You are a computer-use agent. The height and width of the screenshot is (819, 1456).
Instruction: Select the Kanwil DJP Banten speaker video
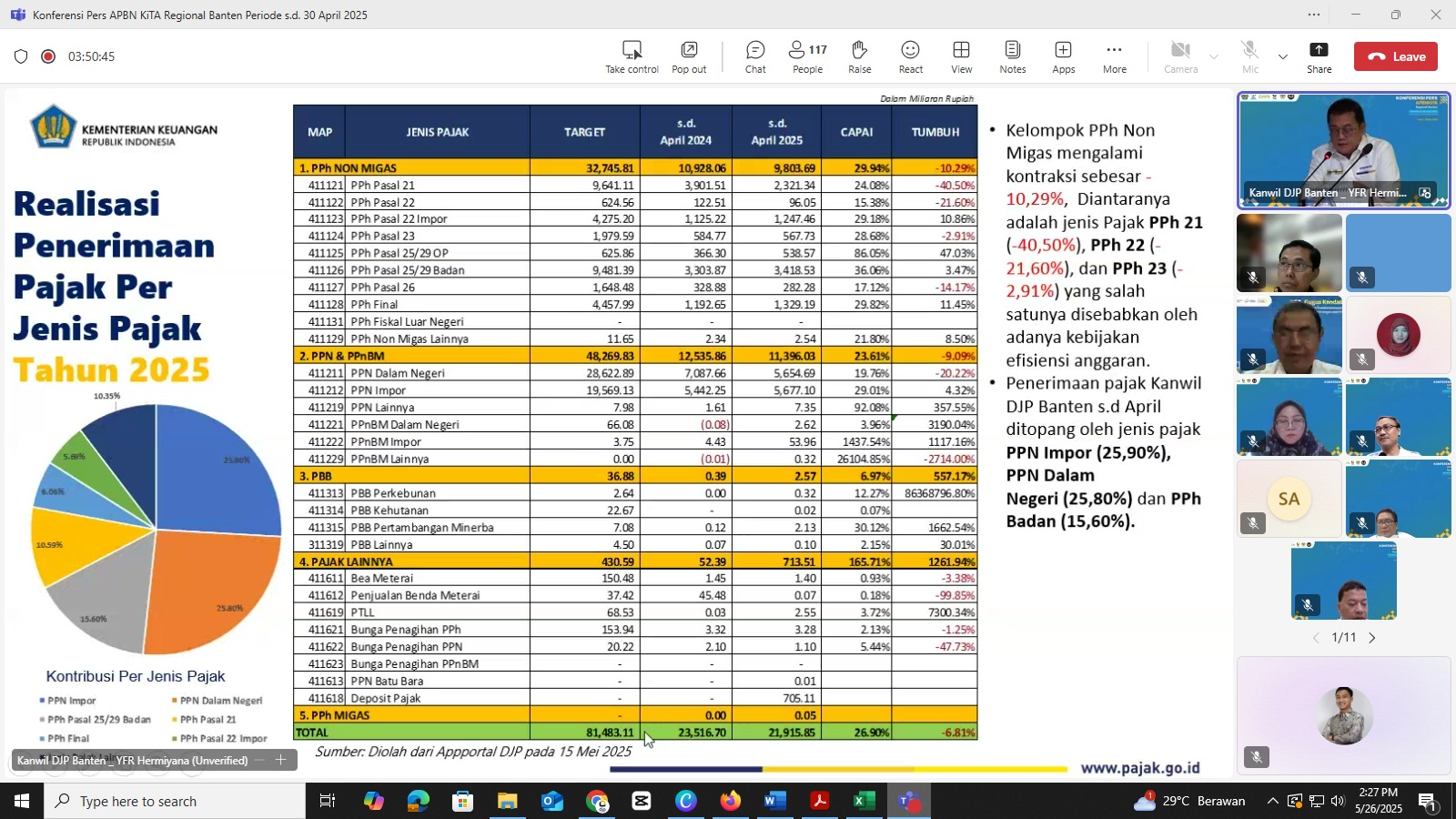(x=1343, y=150)
